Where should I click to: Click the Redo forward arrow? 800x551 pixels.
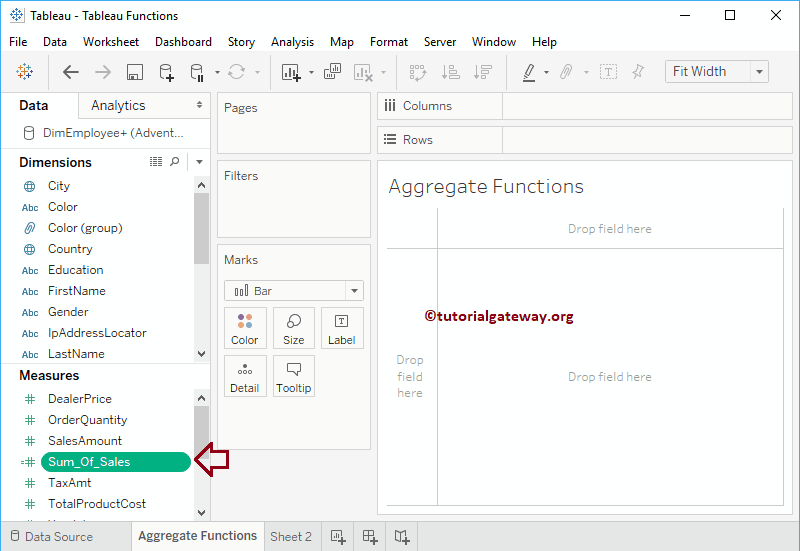pos(103,72)
